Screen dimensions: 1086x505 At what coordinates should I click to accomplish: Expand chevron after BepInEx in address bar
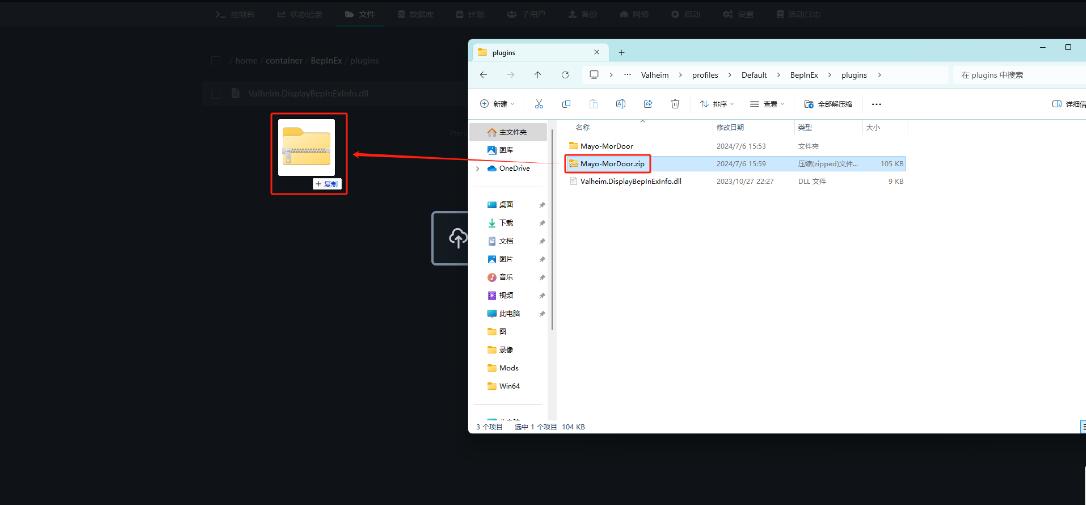830,75
